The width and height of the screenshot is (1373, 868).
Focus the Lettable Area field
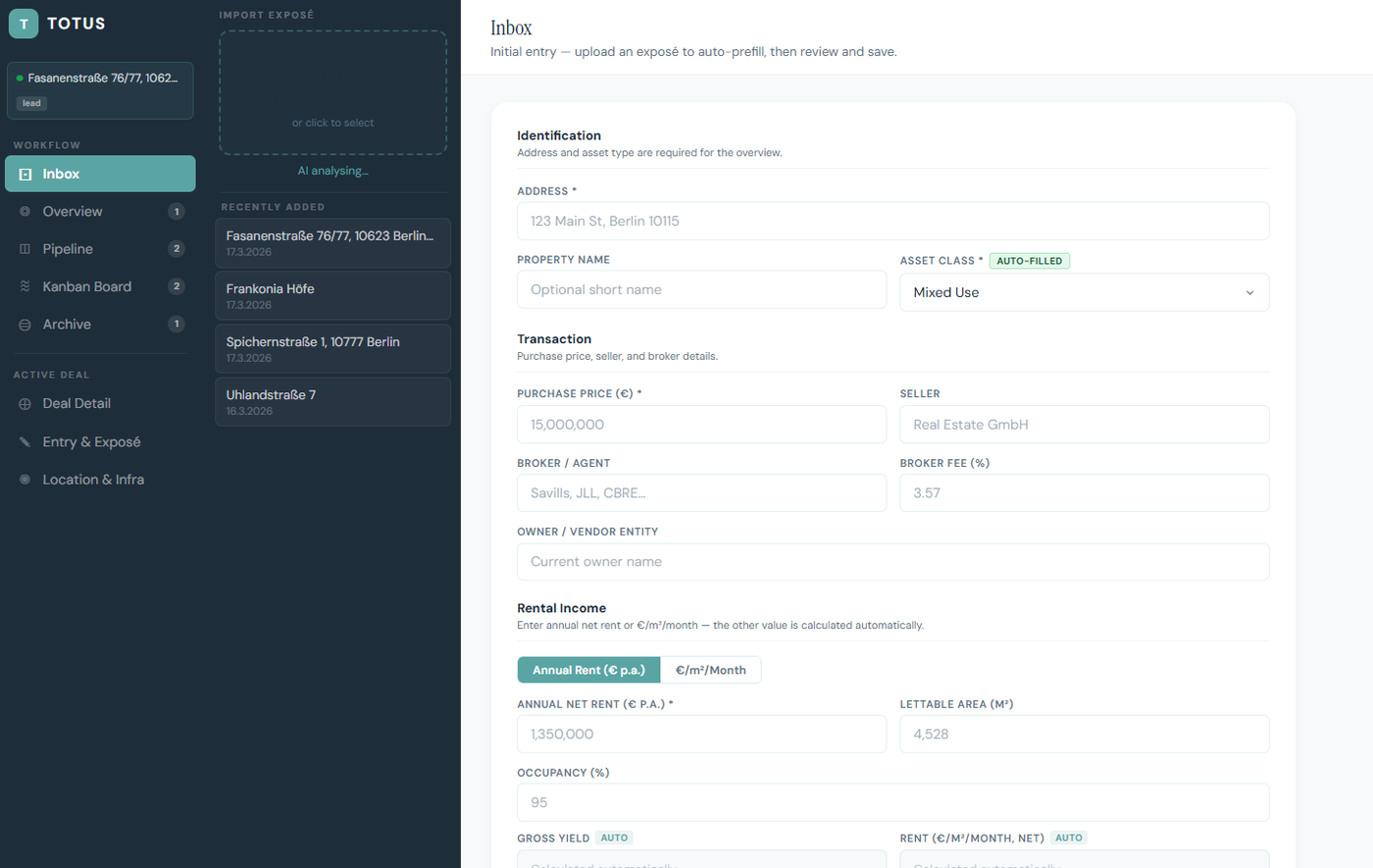point(1085,734)
